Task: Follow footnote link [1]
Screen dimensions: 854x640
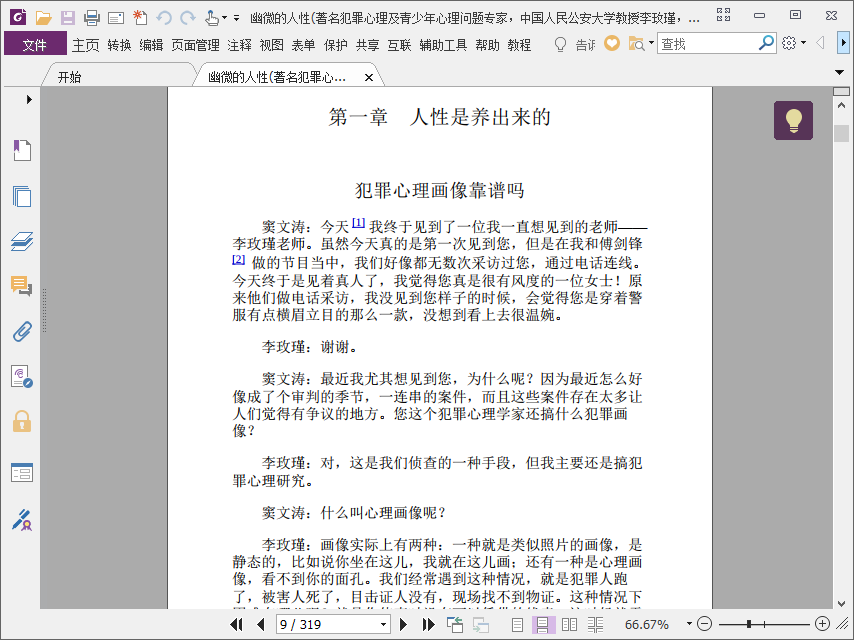Action: (358, 222)
